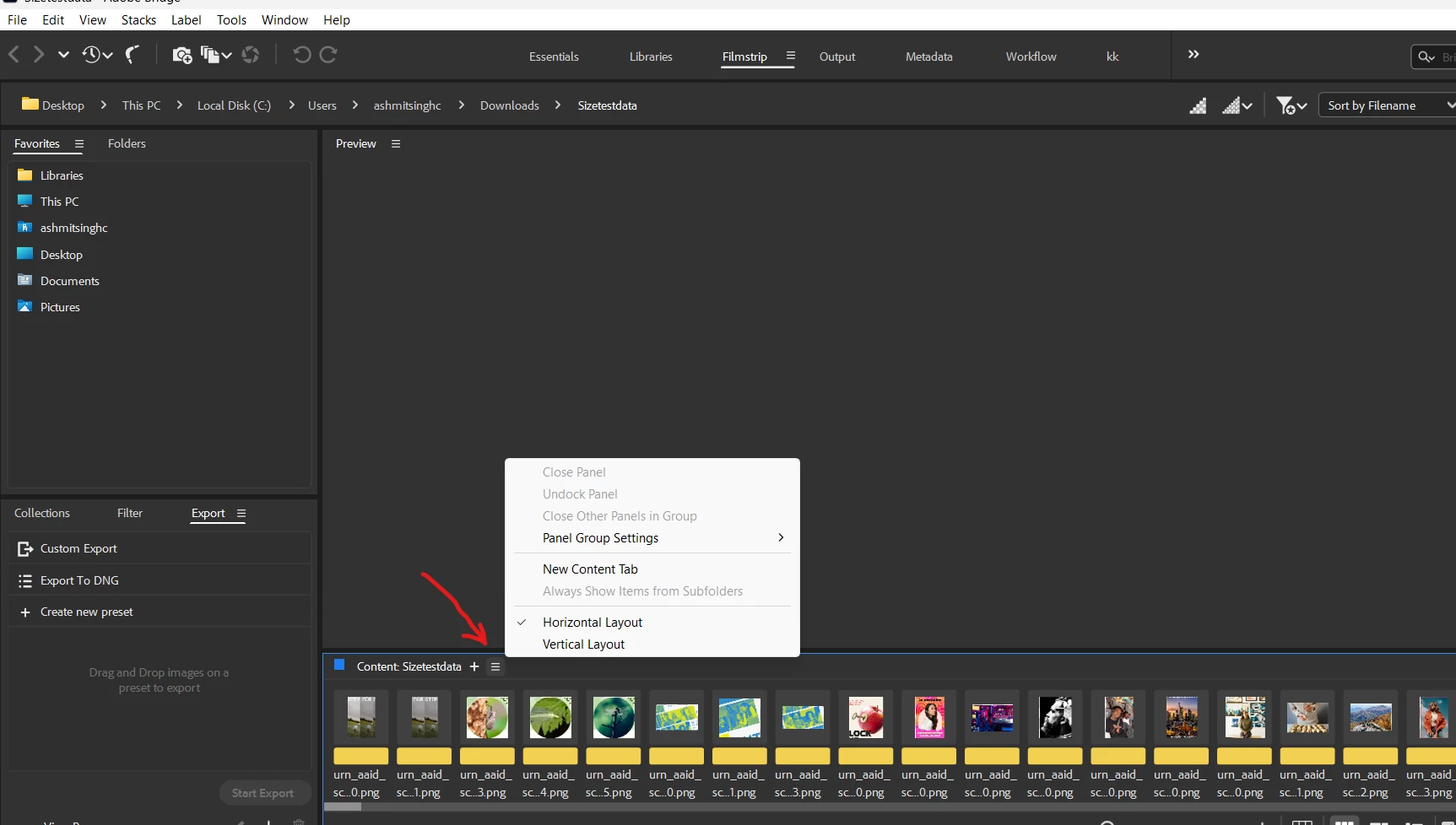Select the pink magazine cover woman thumbnail
The height and width of the screenshot is (825, 1456).
coord(929,718)
